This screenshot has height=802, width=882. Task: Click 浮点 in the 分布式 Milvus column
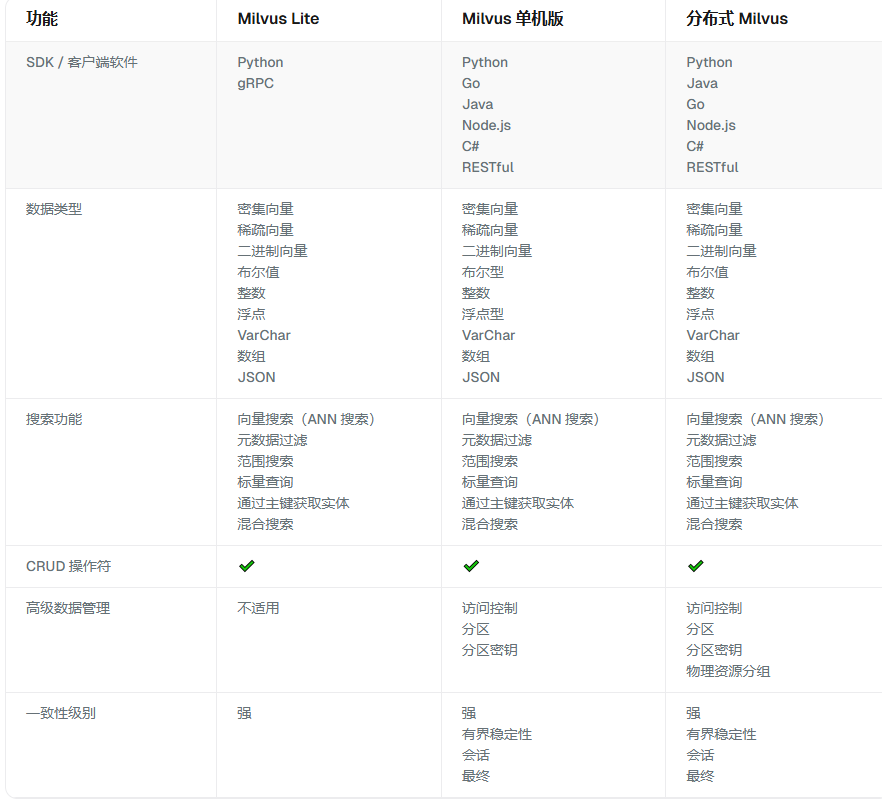[700, 314]
